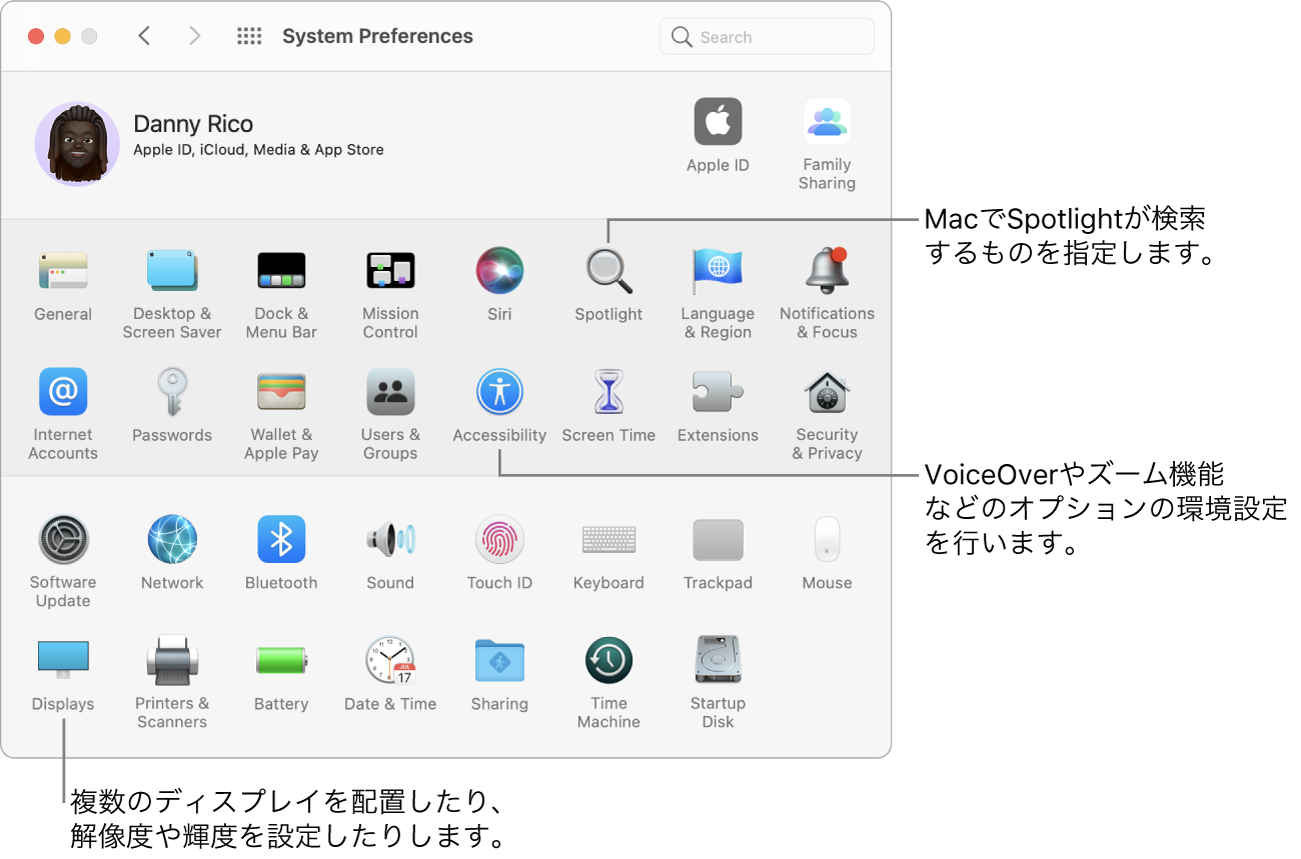Open the Apple ID pane
1301x859 pixels.
tap(717, 121)
